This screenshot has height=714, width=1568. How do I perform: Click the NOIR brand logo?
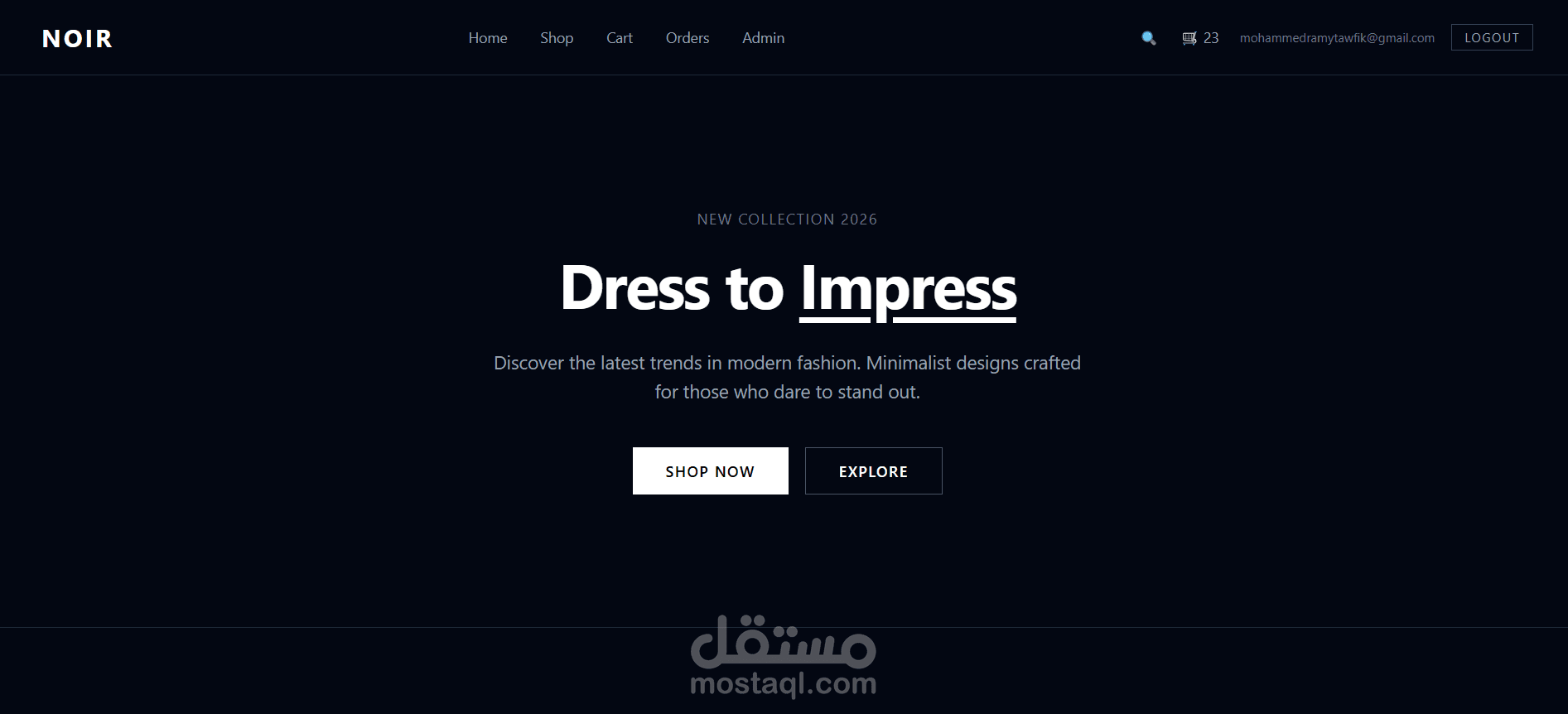point(77,38)
